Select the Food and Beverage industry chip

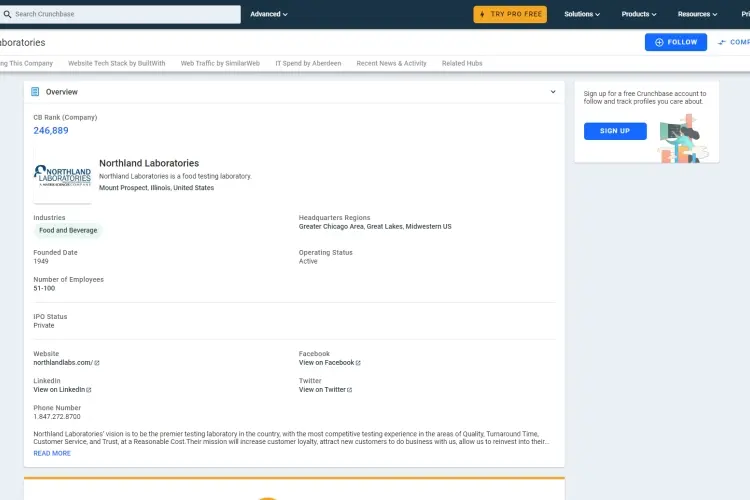pos(68,230)
